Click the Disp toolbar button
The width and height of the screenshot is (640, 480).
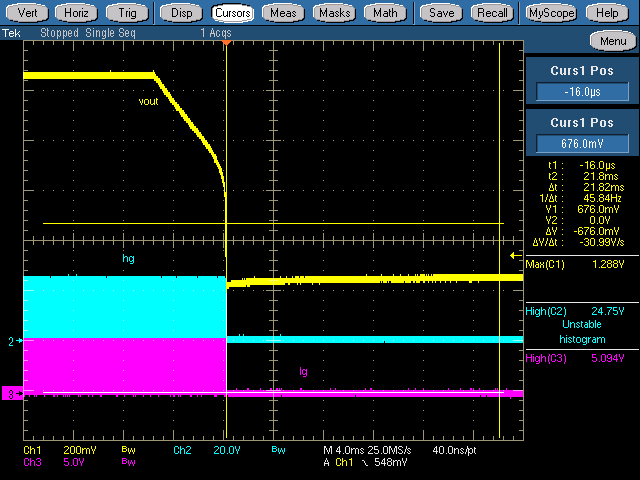pyautogui.click(x=181, y=13)
